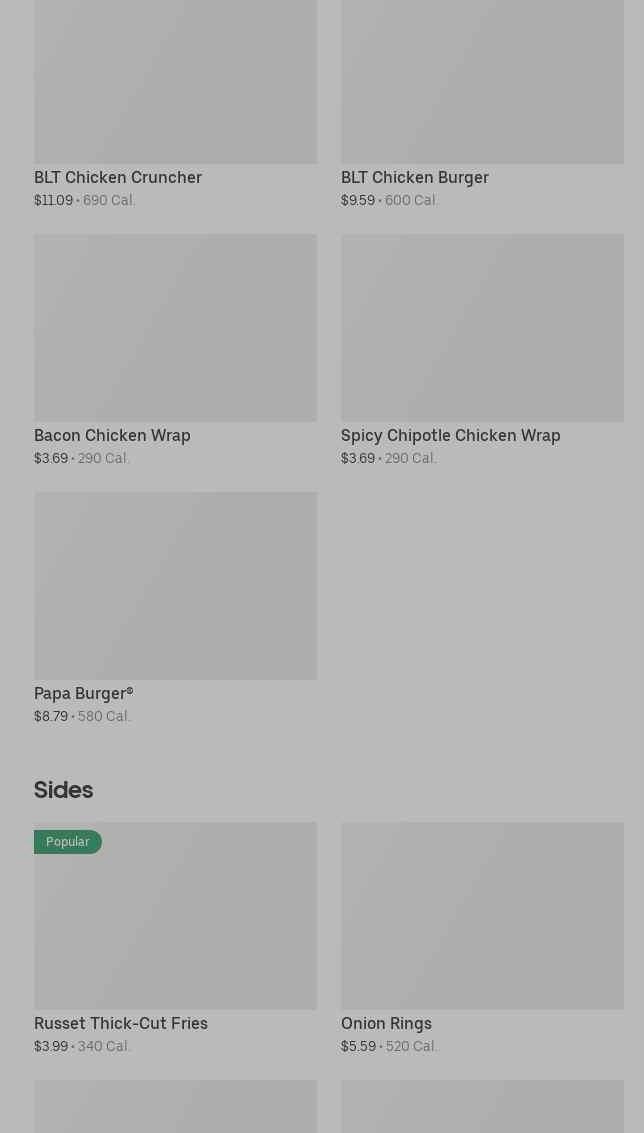Click the $5.59 Onion Rings price
644x1133 pixels.
359,1046
